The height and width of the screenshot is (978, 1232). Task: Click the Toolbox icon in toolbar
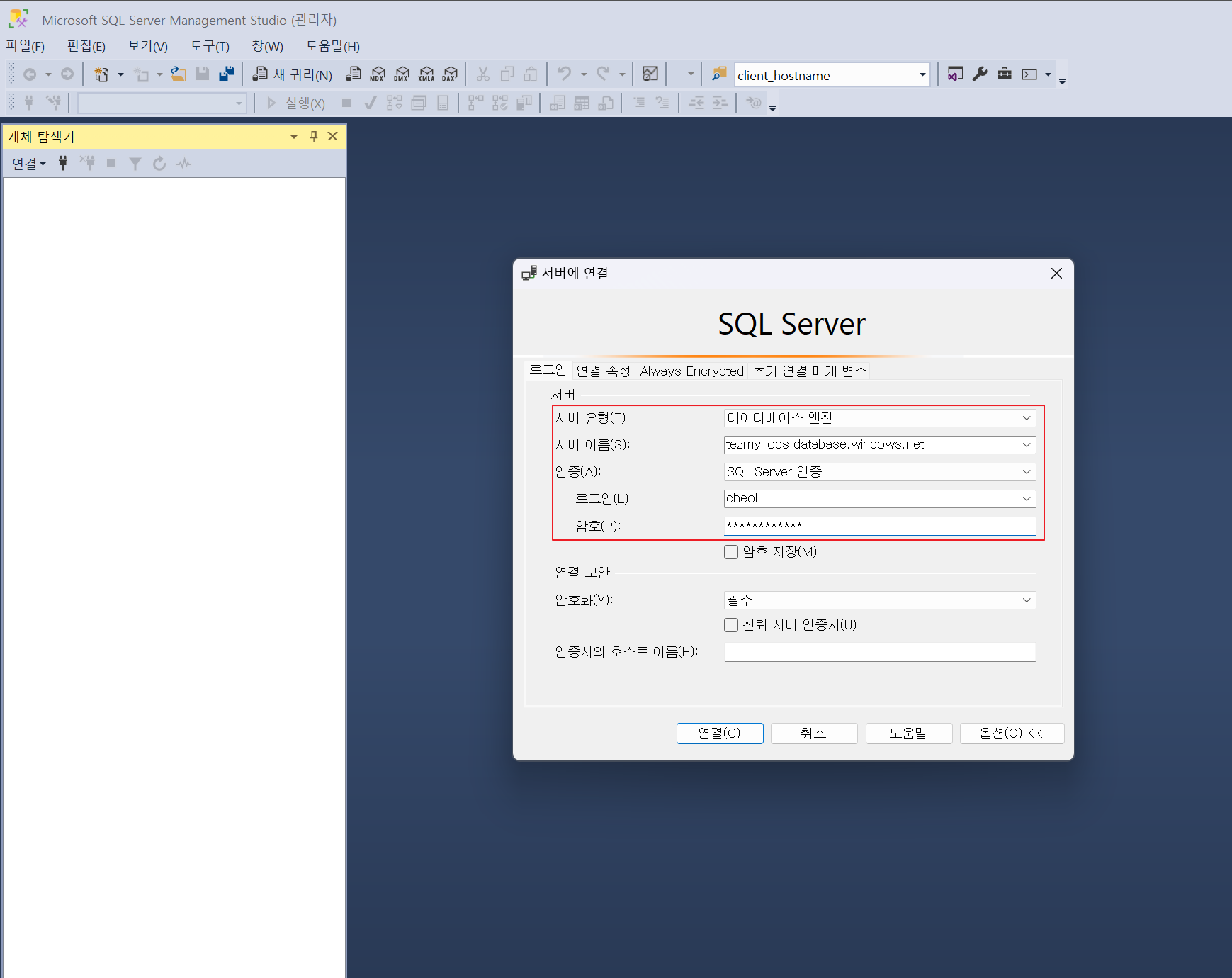[x=1005, y=74]
